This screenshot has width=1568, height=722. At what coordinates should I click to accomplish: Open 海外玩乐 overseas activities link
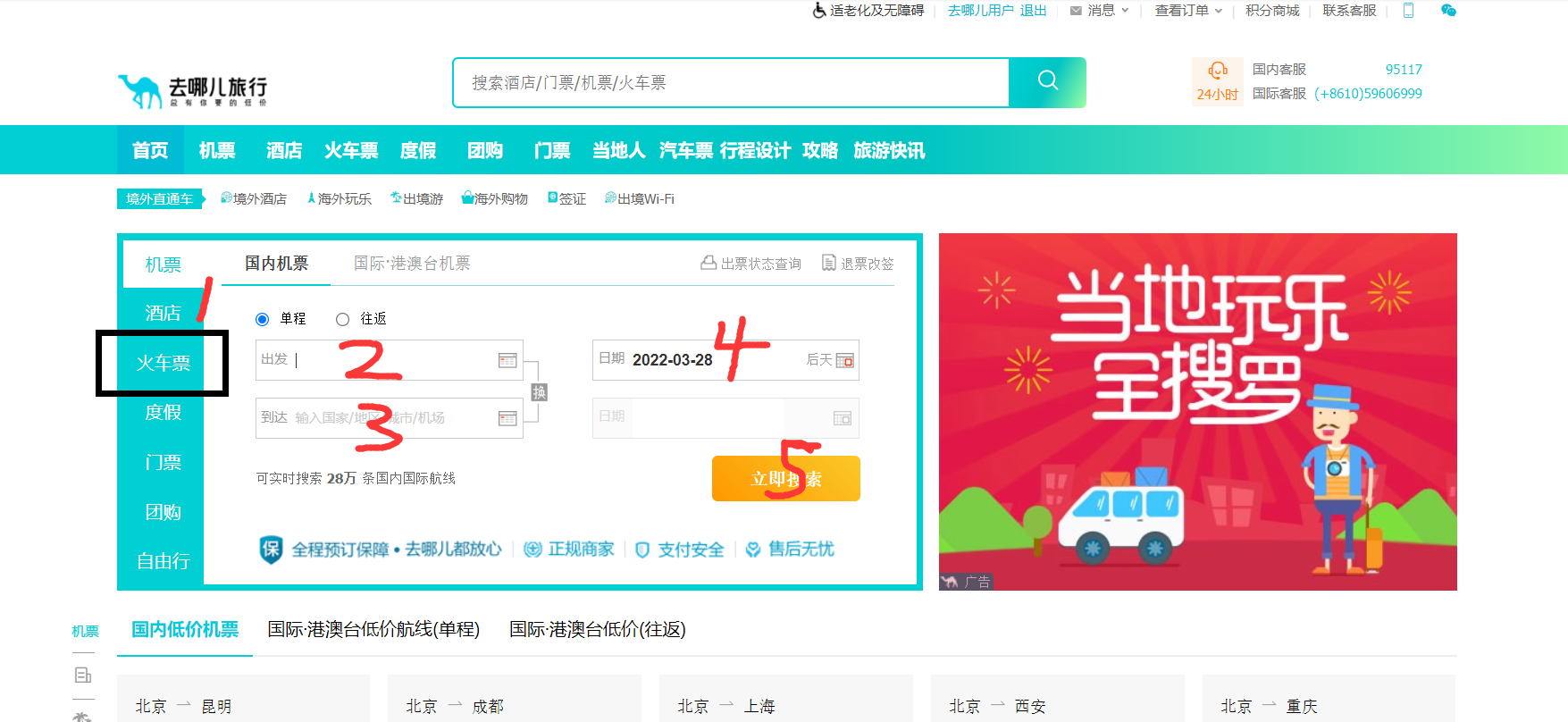(x=339, y=198)
